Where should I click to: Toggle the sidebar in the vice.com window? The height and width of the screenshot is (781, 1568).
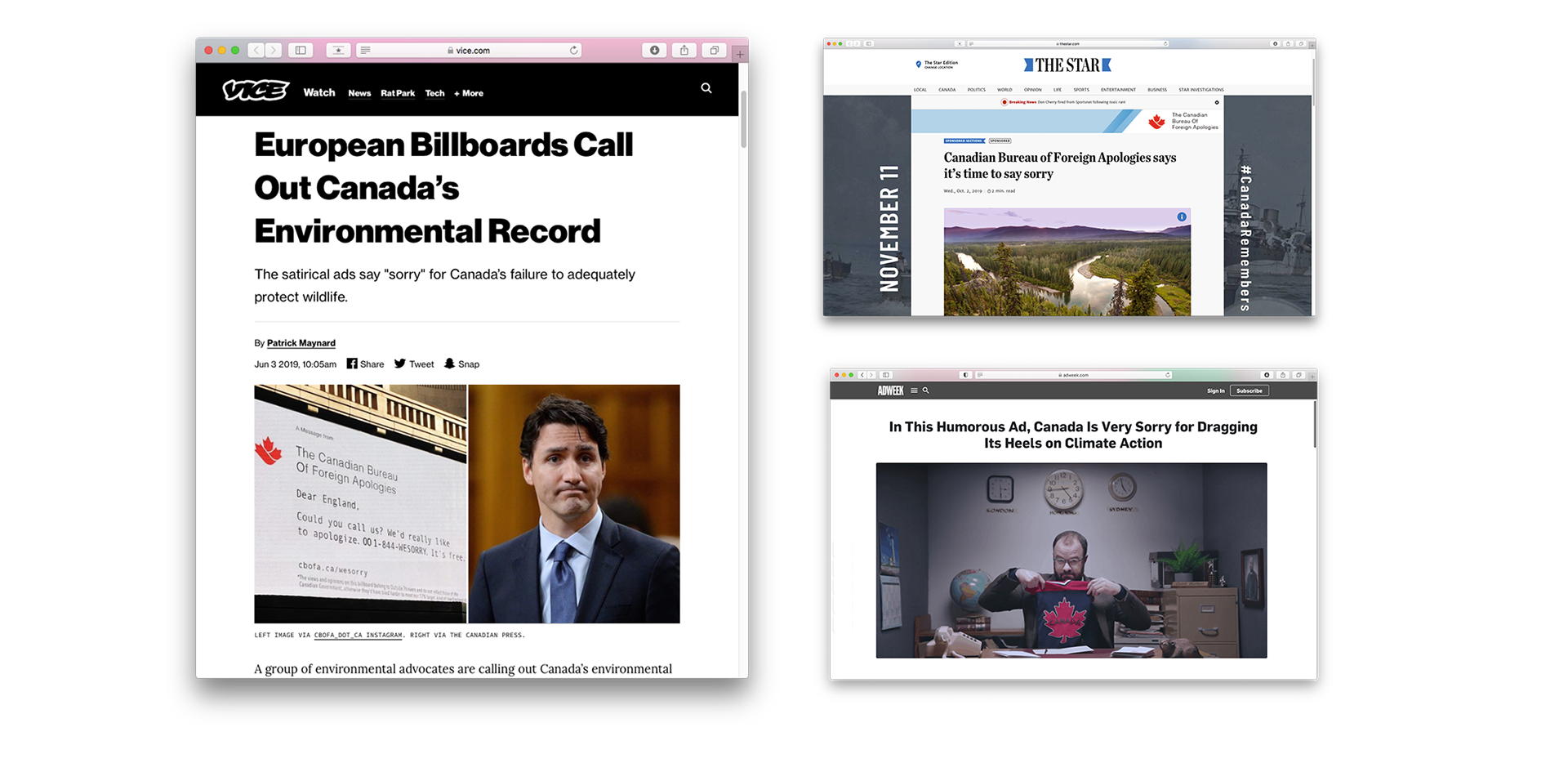tap(301, 50)
